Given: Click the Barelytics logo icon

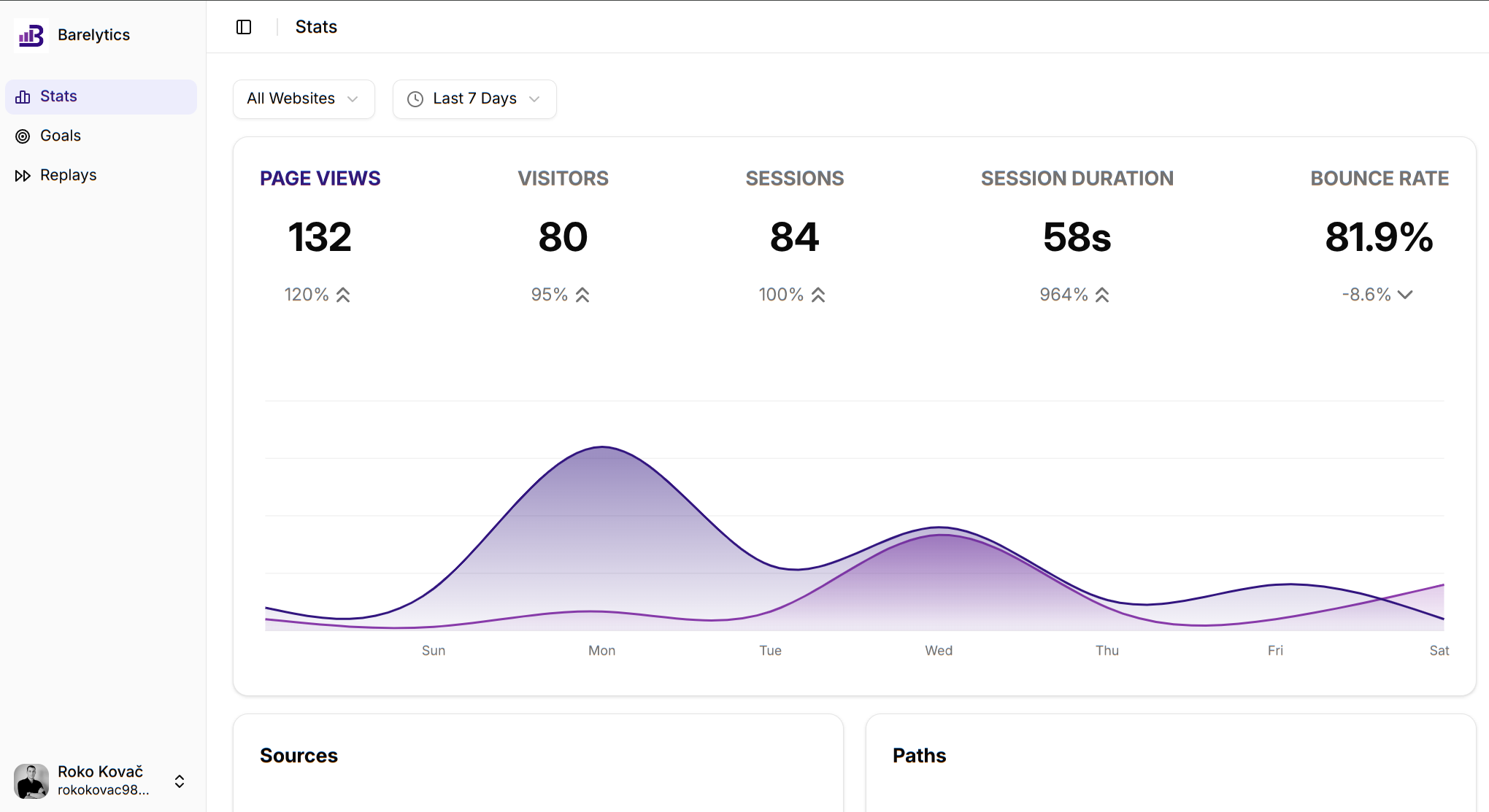Looking at the screenshot, I should click(x=31, y=35).
